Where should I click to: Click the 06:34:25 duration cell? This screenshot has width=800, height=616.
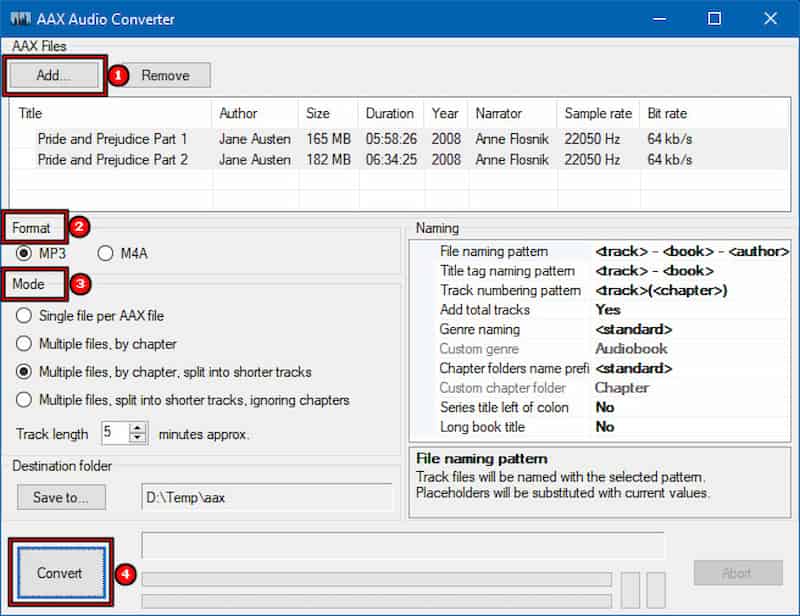[x=391, y=160]
